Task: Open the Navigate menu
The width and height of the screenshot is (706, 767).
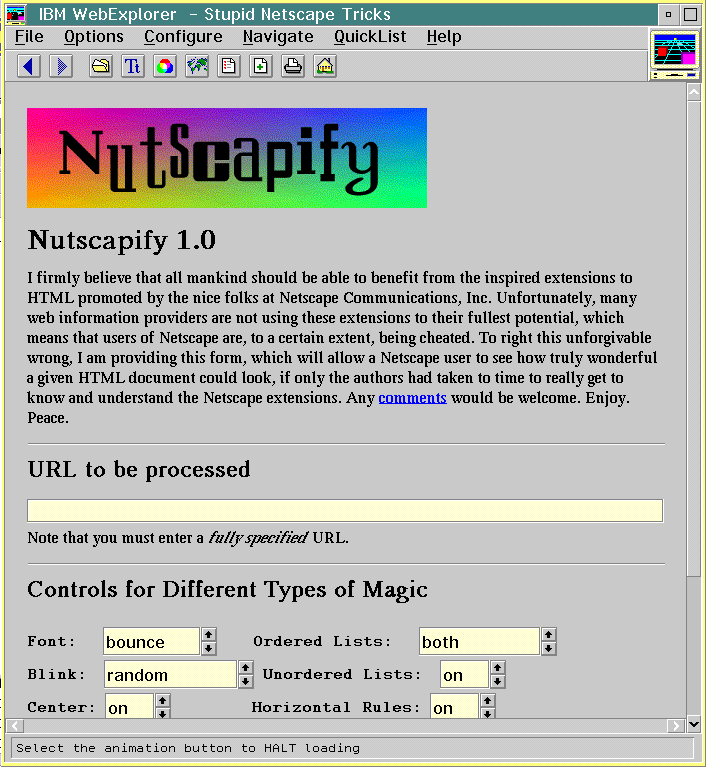Action: pos(278,37)
